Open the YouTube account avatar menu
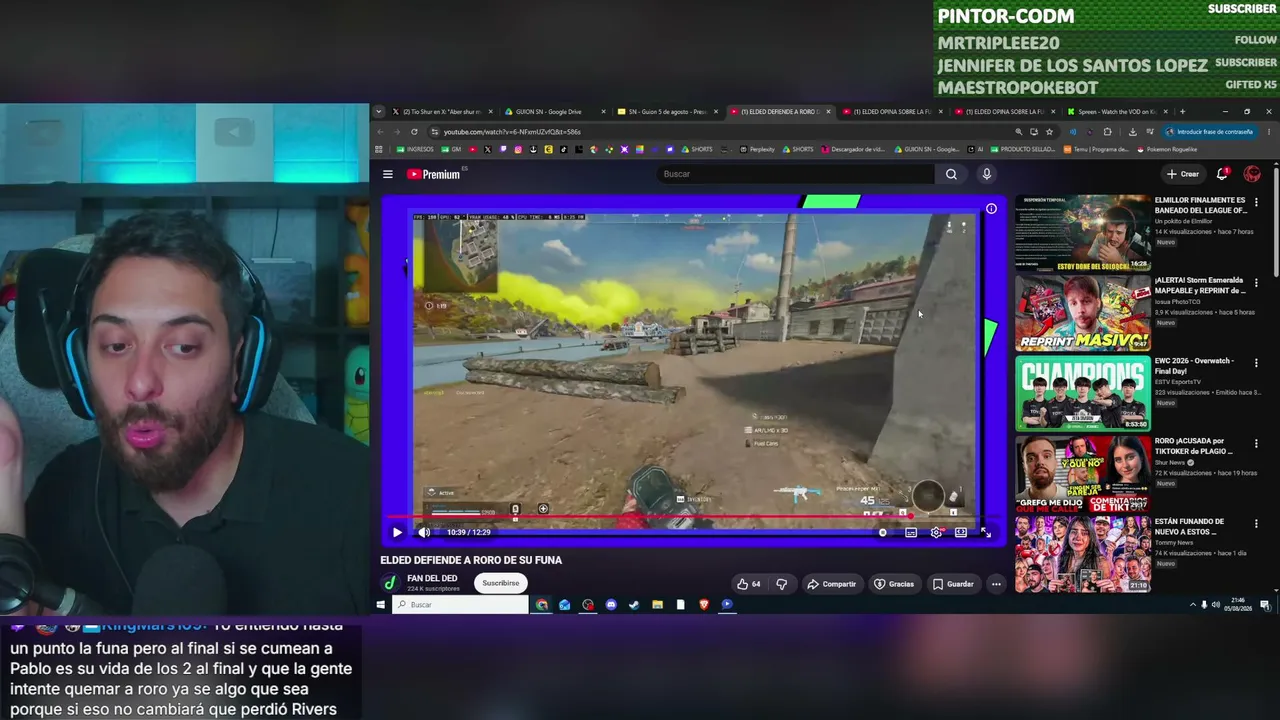The image size is (1280, 720). point(1252,174)
